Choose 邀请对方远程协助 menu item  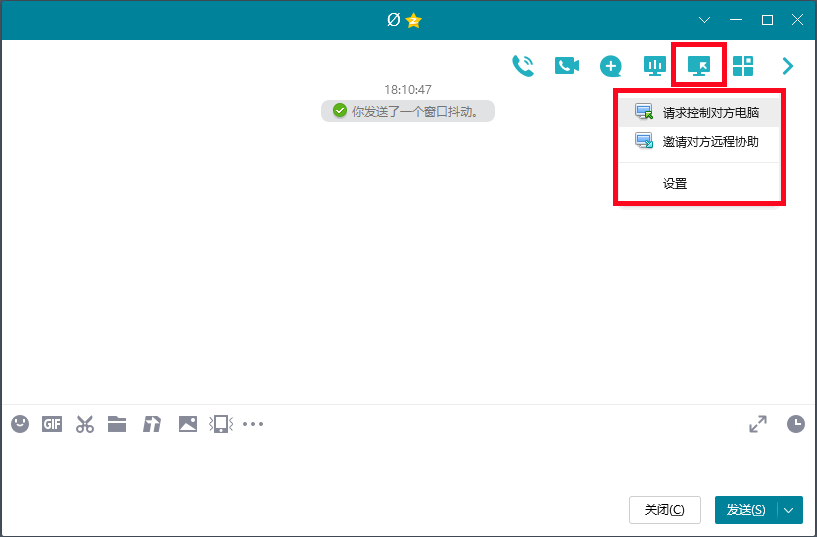pyautogui.click(x=710, y=142)
